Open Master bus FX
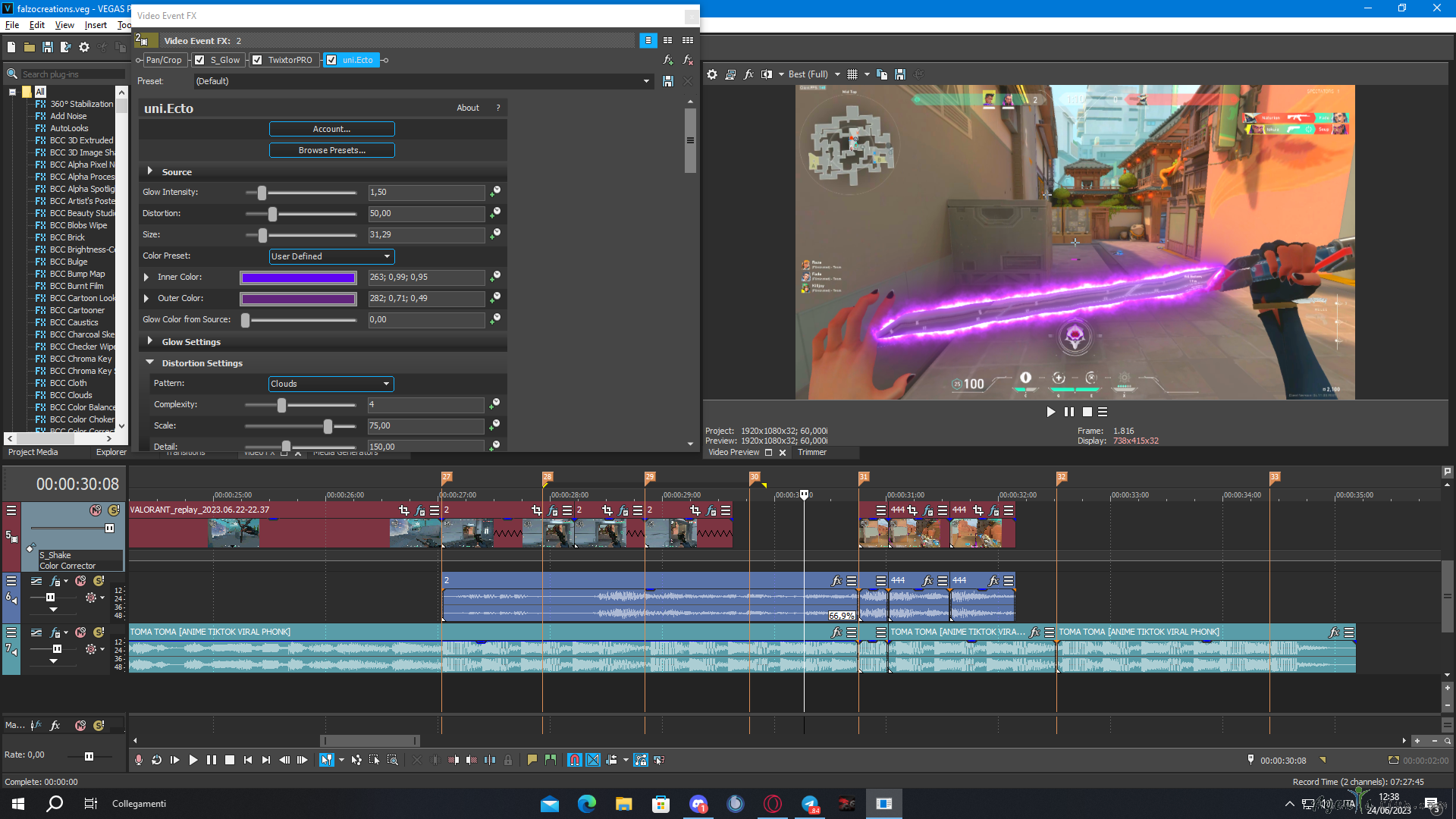The height and width of the screenshot is (819, 1456). [55, 726]
